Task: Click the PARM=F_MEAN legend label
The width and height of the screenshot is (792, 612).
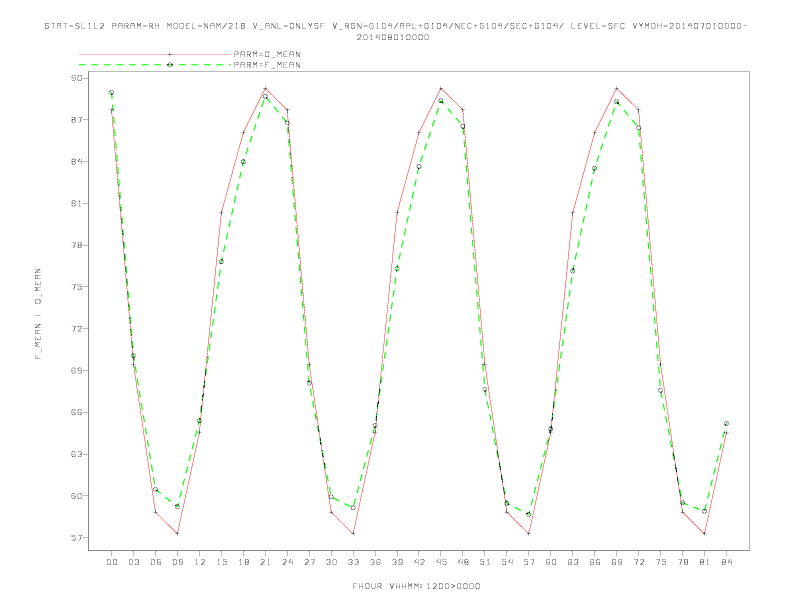Action: [x=267, y=65]
